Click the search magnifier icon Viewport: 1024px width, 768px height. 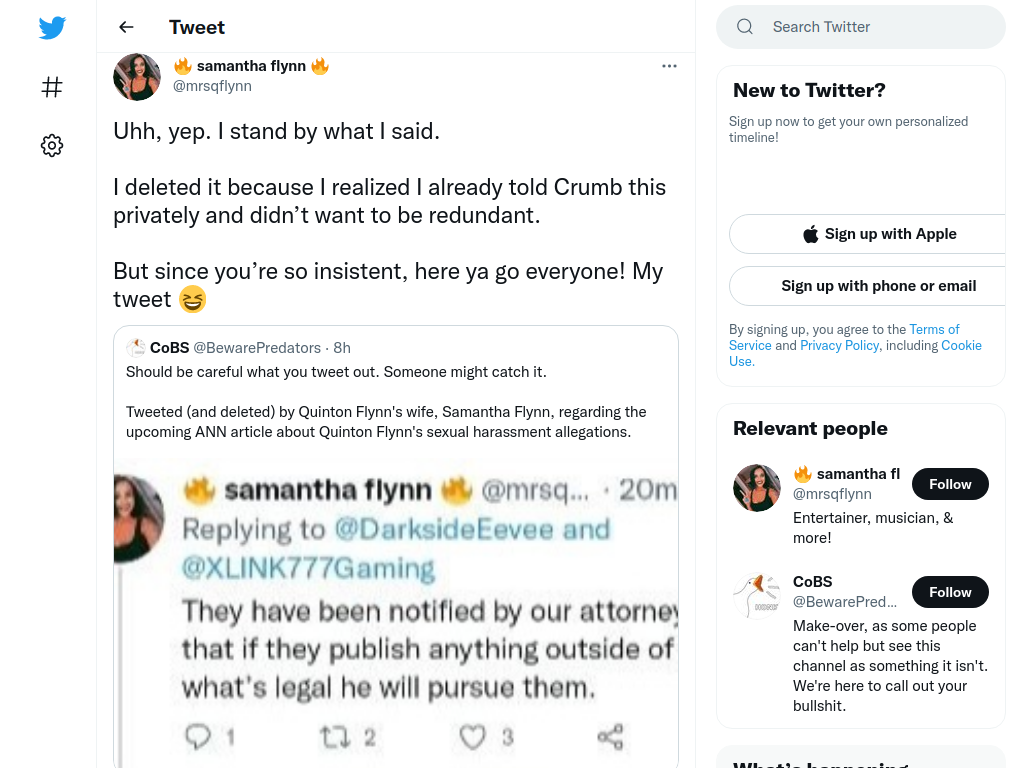pos(744,27)
